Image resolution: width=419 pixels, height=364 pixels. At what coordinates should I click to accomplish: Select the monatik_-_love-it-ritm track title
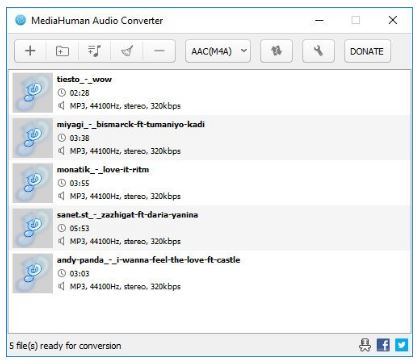103,169
